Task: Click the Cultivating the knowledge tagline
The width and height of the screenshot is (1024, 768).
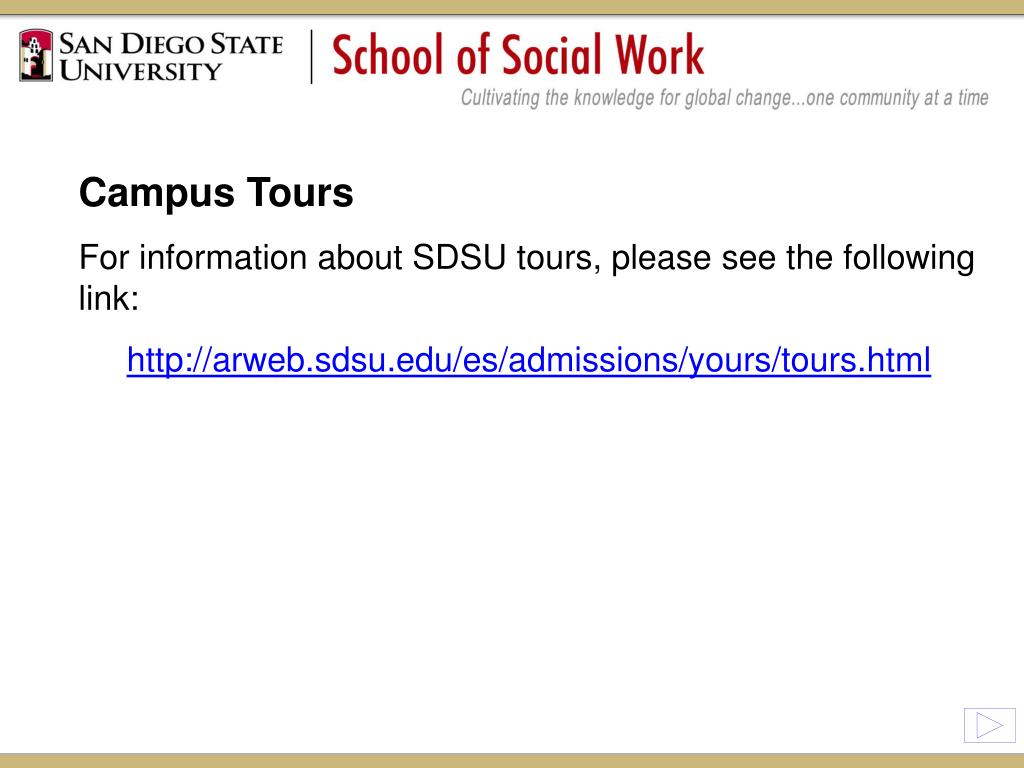Action: tap(724, 98)
